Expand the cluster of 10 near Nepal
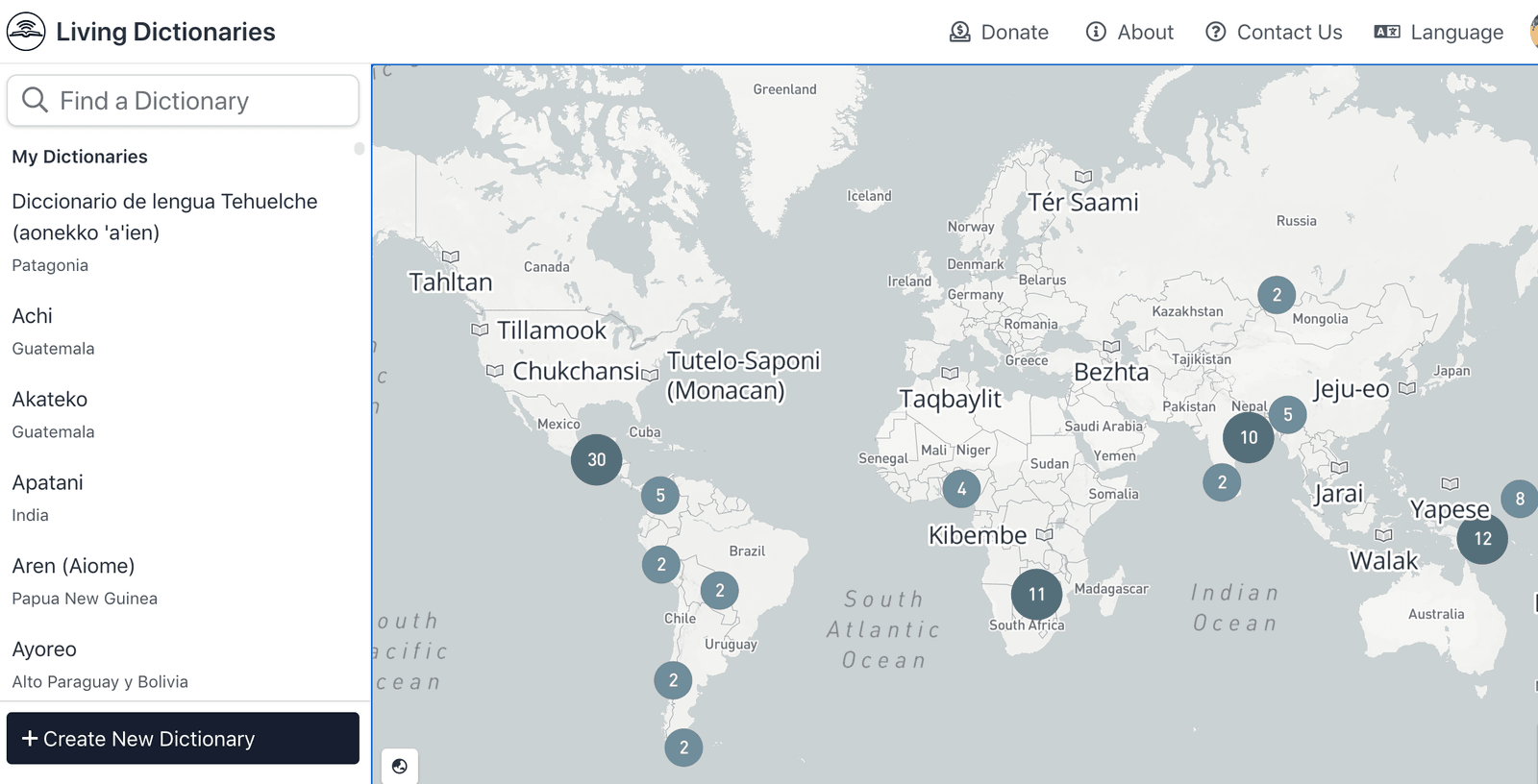This screenshot has height=784, width=1538. [1249, 437]
